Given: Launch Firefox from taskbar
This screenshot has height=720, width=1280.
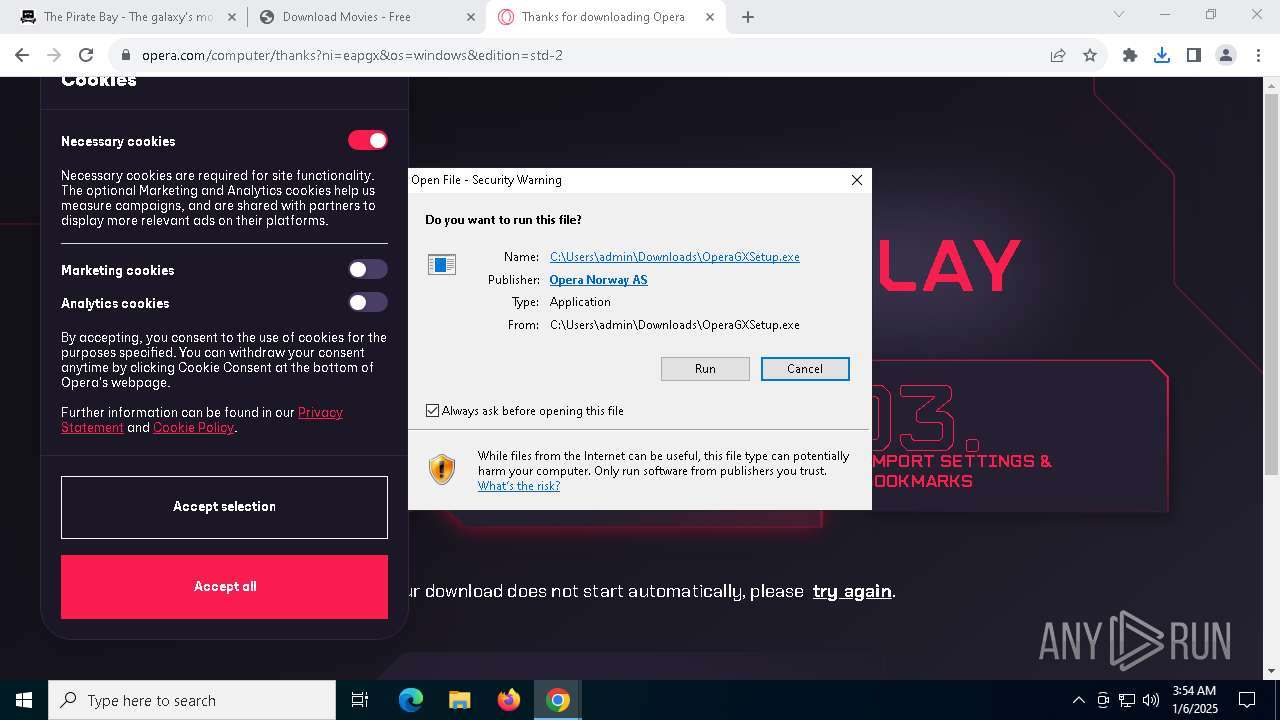Looking at the screenshot, I should 508,700.
